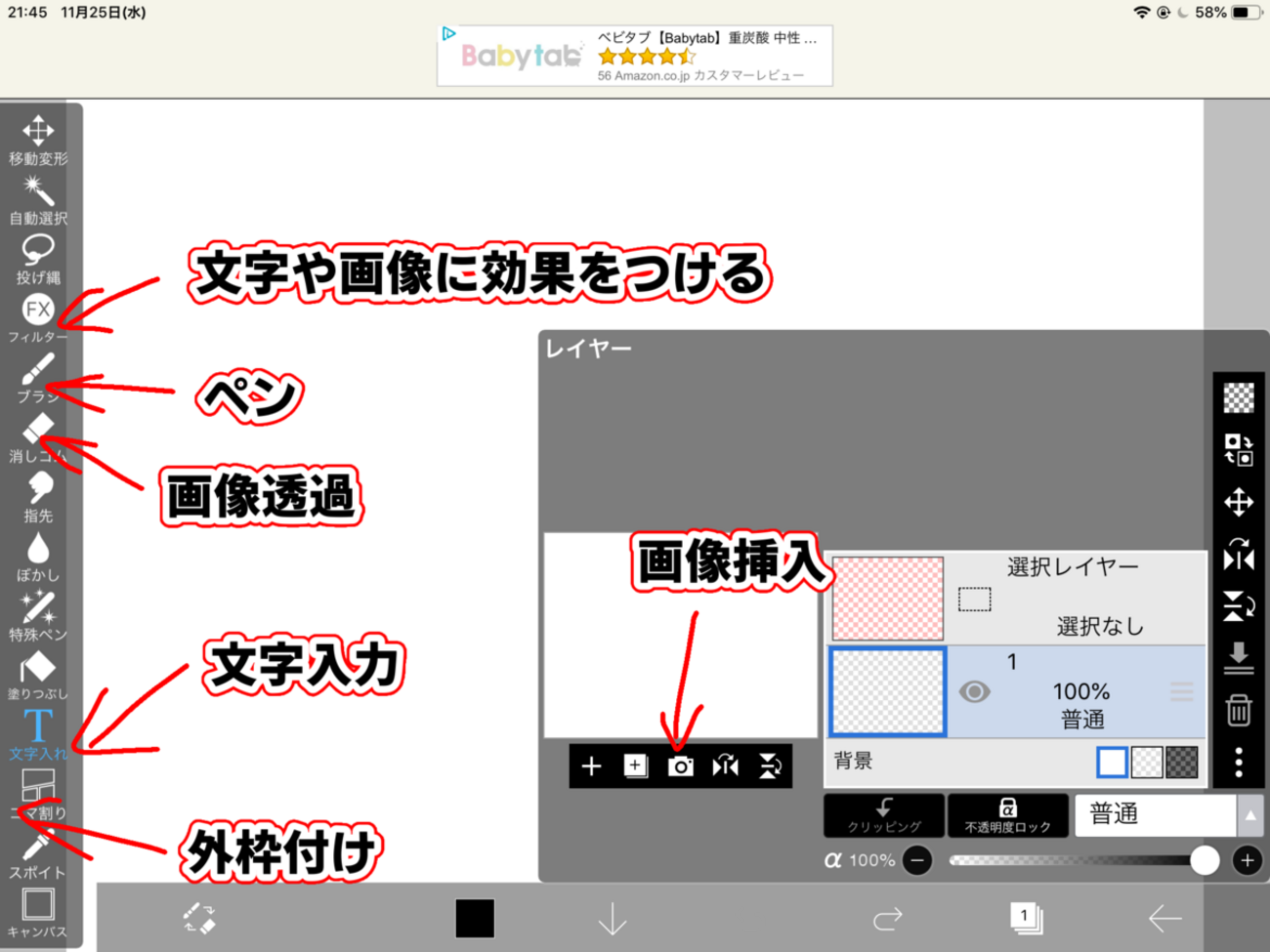The image size is (1270, 952).
Task: Pick the 投げ縄 lasso tool
Action: pos(38,260)
